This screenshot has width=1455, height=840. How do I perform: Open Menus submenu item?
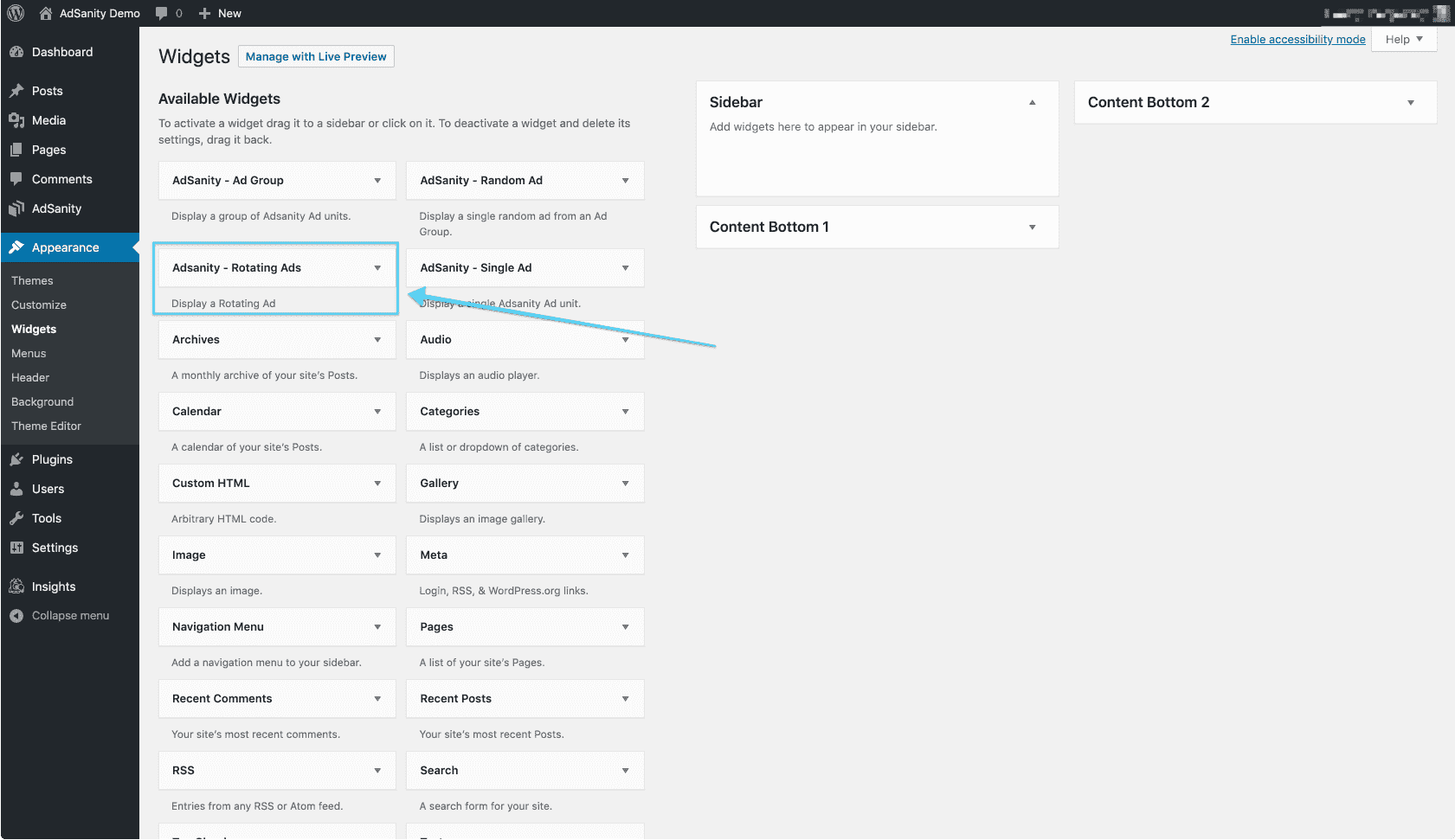click(x=29, y=354)
